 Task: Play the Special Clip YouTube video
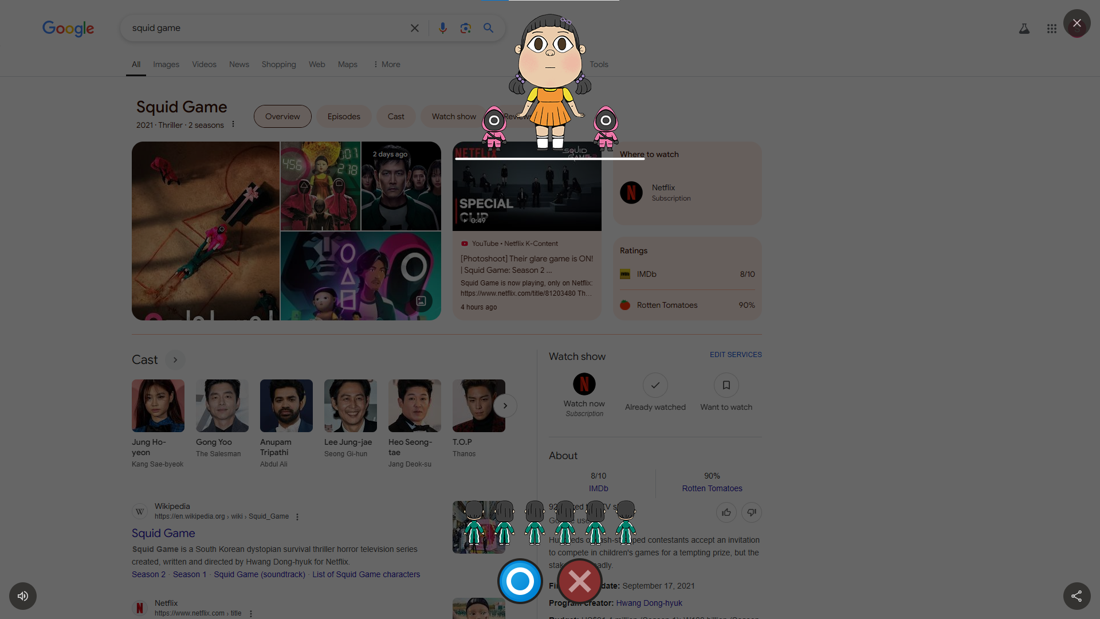527,187
